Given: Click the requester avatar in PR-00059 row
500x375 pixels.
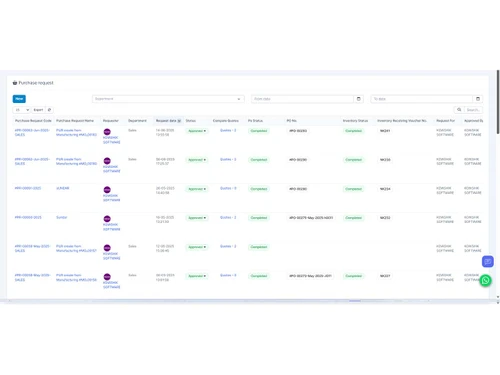Looking at the screenshot, I should pyautogui.click(x=107, y=248).
